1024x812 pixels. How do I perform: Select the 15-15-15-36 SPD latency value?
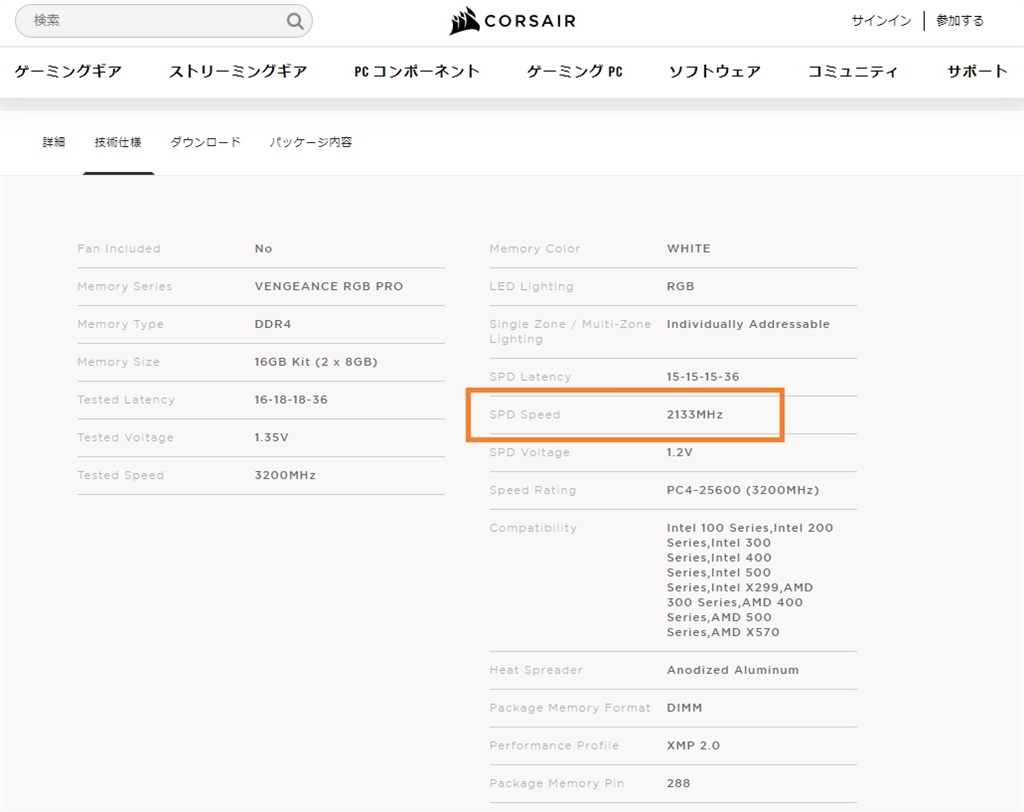point(703,377)
